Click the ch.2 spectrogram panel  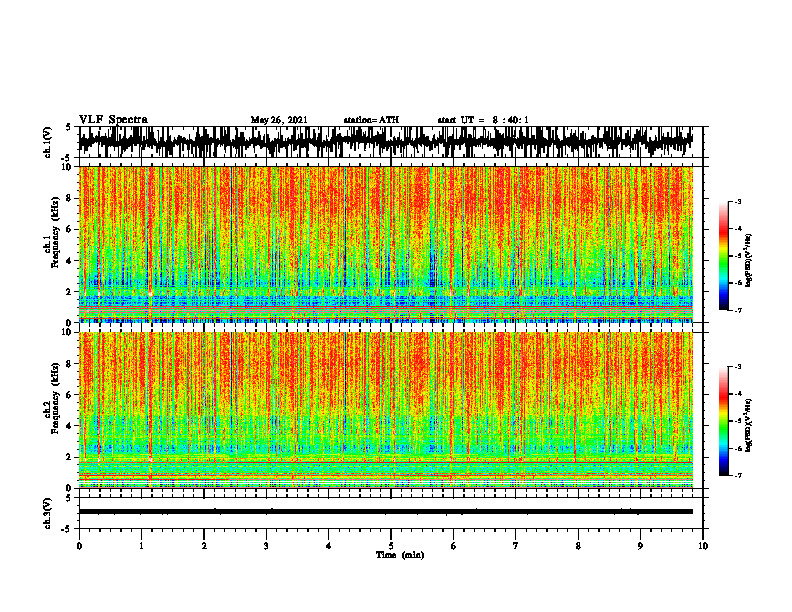pyautogui.click(x=385, y=410)
